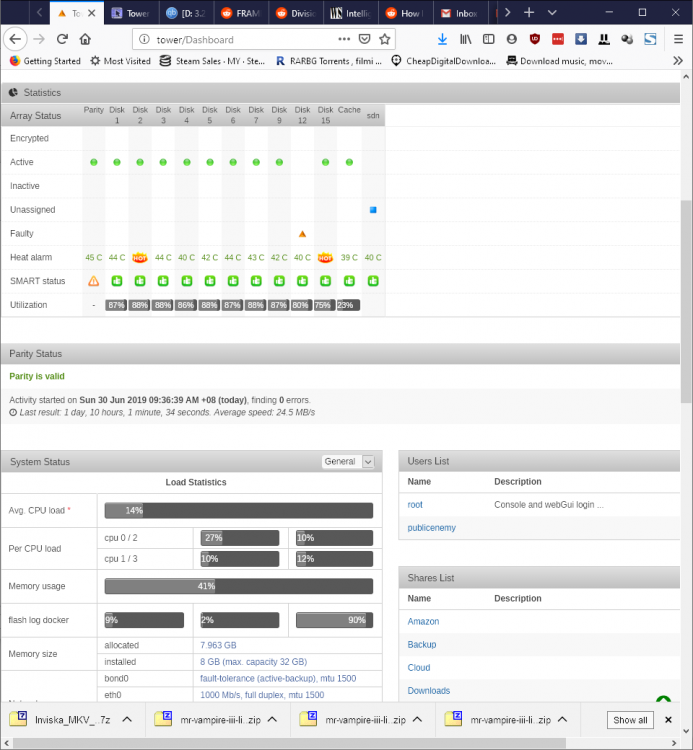The width and height of the screenshot is (693, 750).
Task: Click the Disk 15 HOT heat alarm icon
Action: pos(325,257)
